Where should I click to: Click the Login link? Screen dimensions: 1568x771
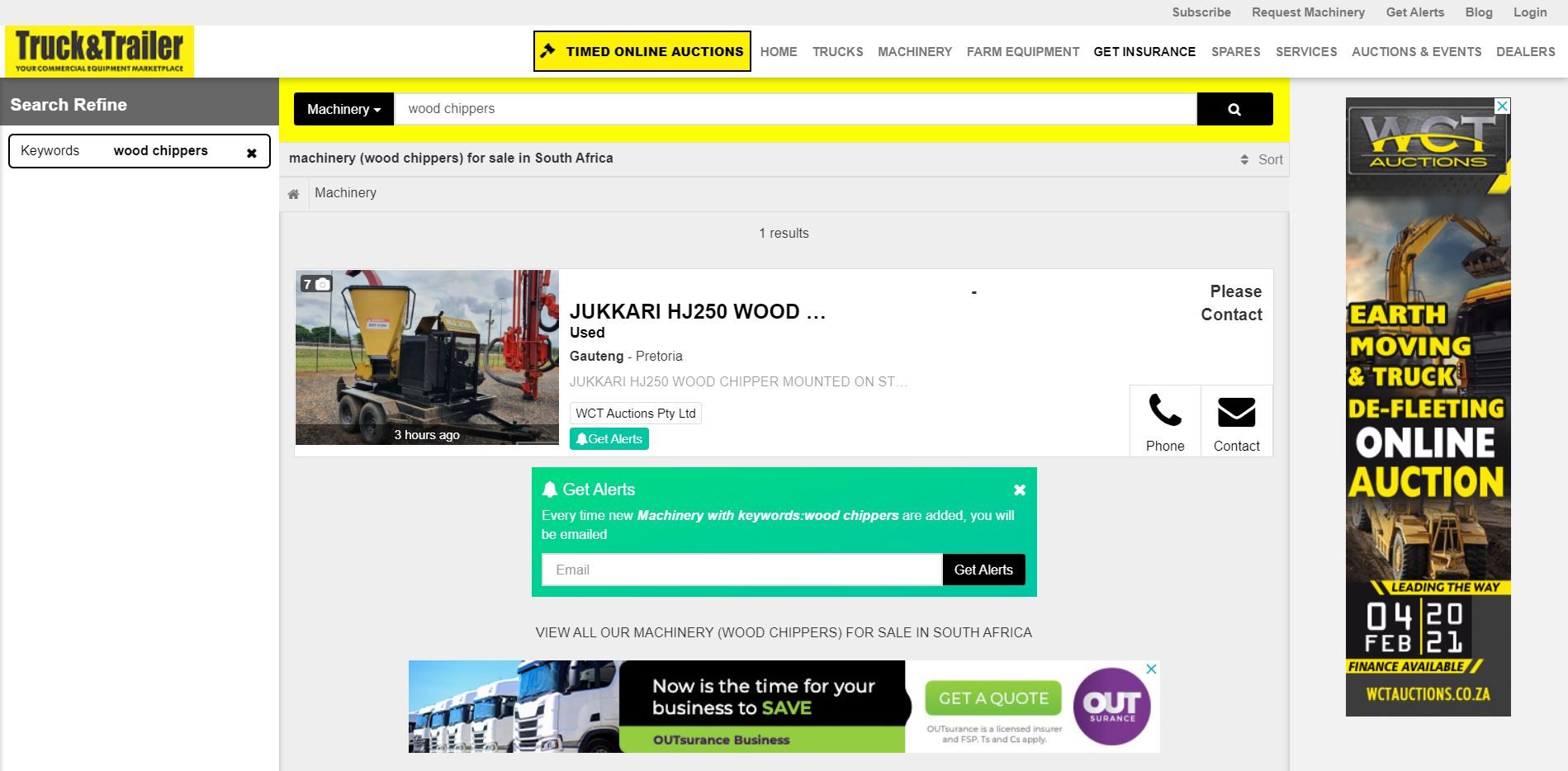pos(1530,12)
